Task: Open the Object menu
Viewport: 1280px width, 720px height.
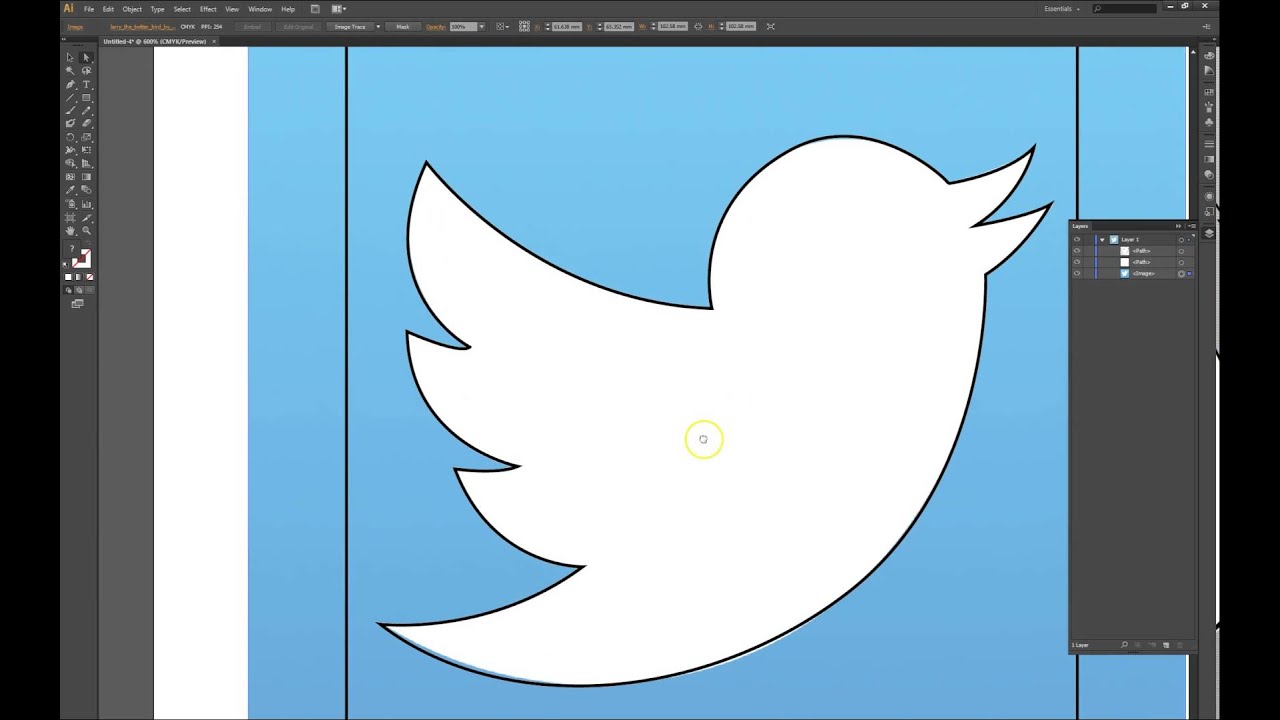Action: 132,9
